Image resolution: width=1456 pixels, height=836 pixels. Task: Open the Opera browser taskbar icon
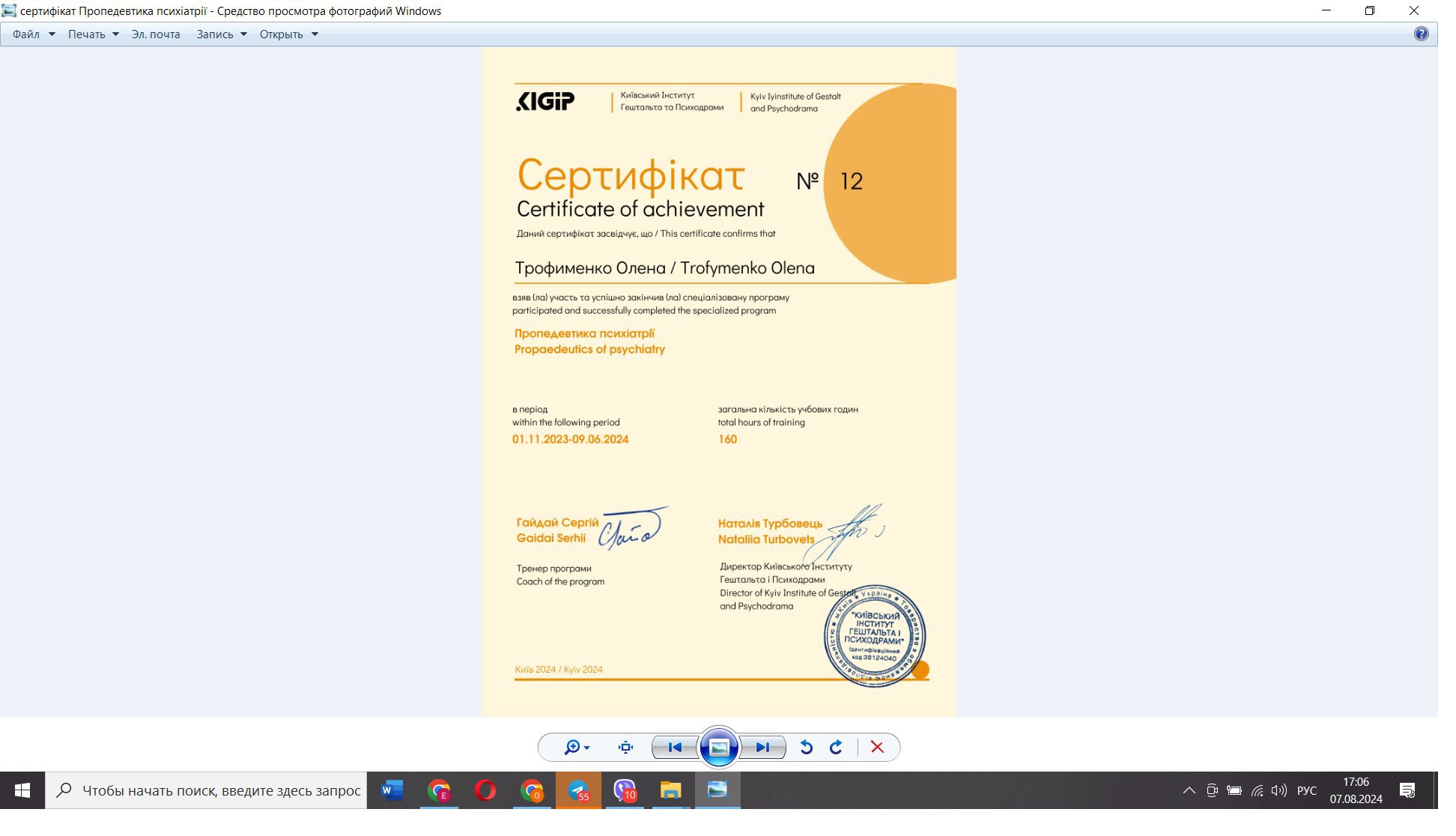point(485,790)
